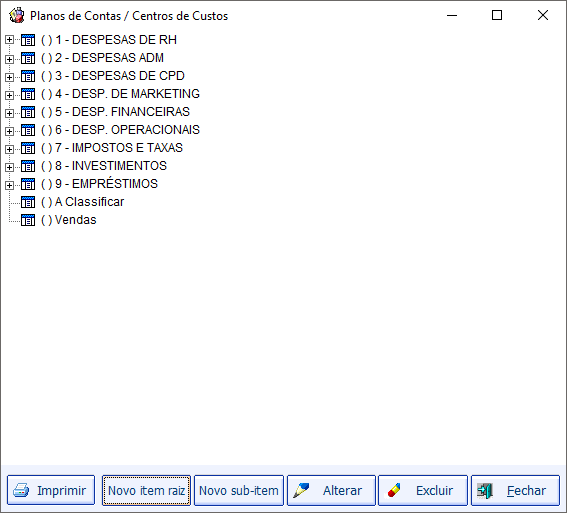Click the table icon next to Vendas
This screenshot has width=567, height=513.
pyautogui.click(x=28, y=220)
